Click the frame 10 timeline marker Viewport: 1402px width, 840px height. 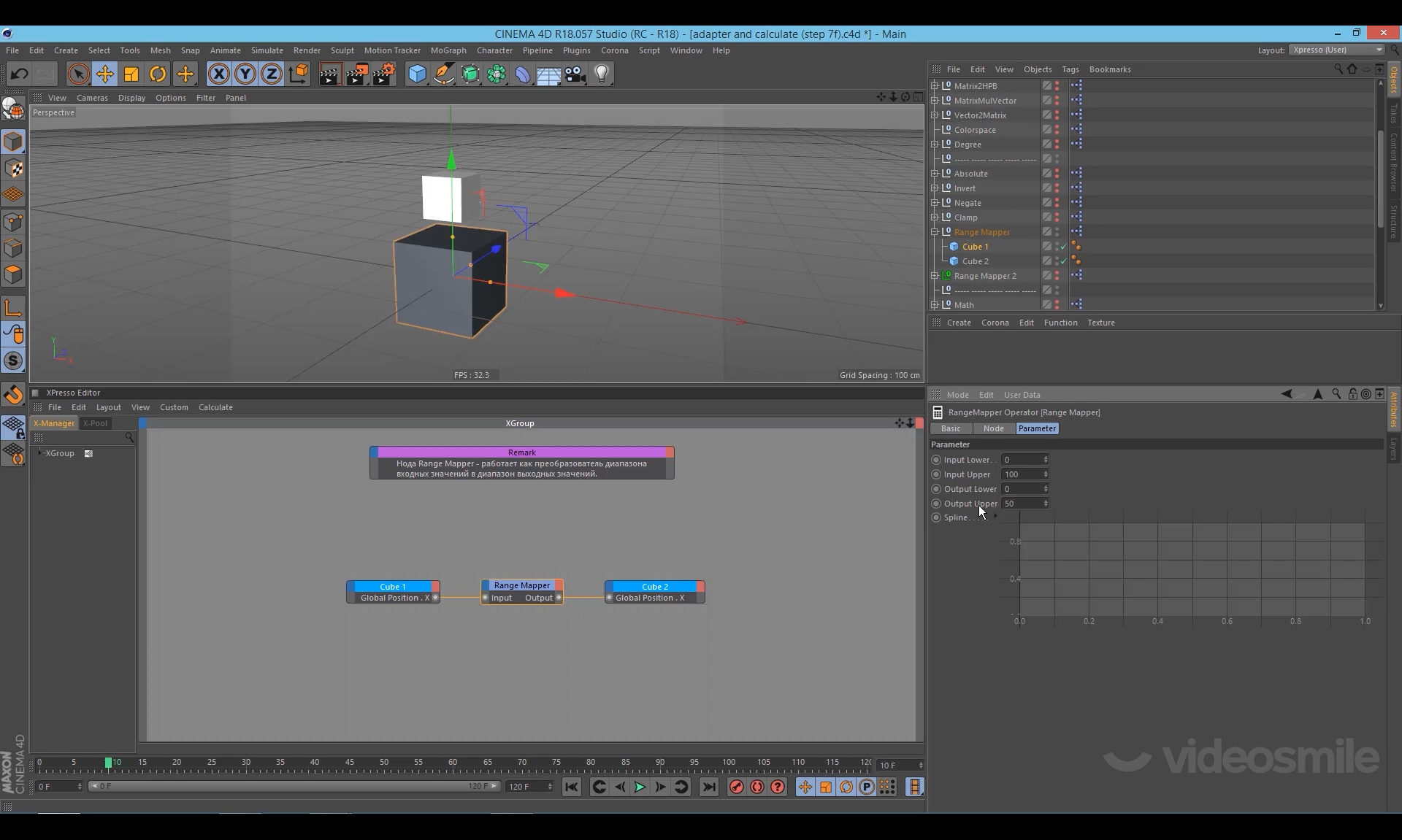pyautogui.click(x=108, y=763)
